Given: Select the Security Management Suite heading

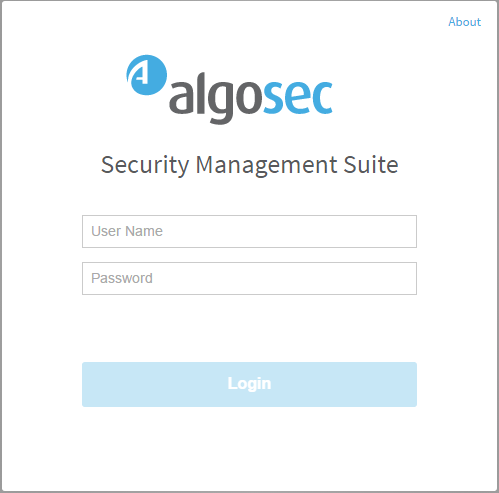Looking at the screenshot, I should (250, 165).
